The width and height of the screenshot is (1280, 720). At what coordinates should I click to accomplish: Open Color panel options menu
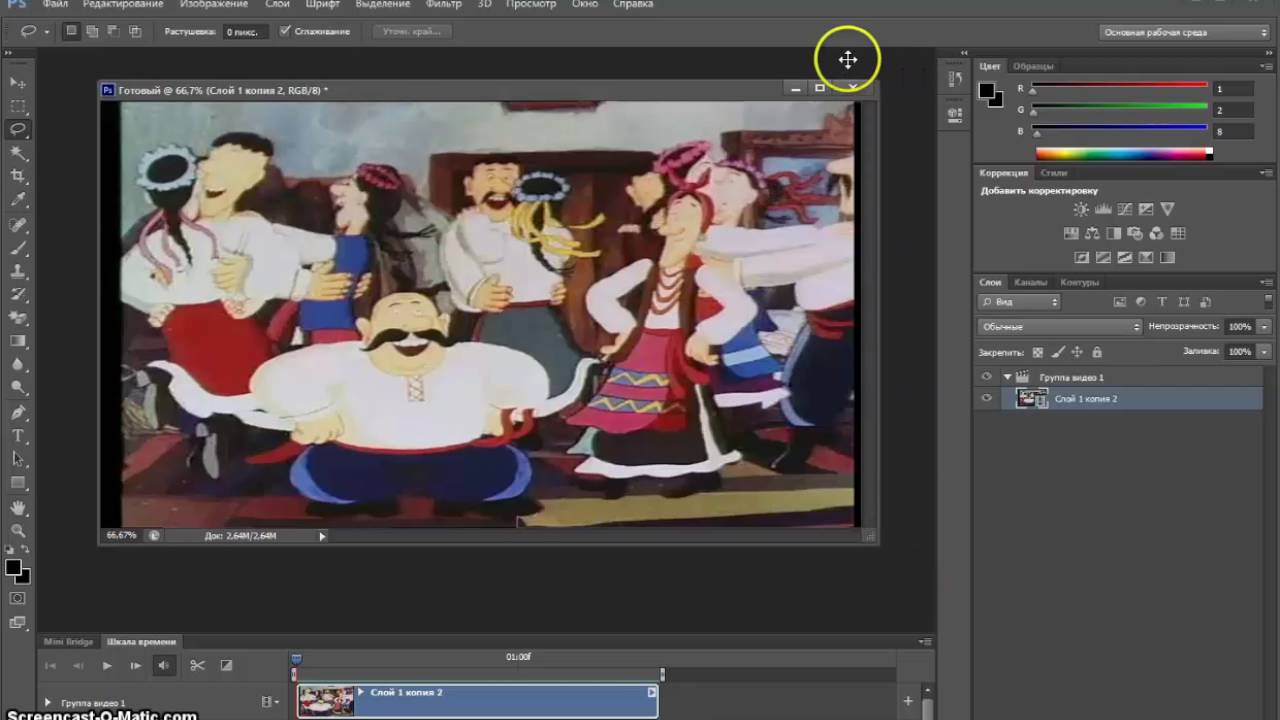pyautogui.click(x=1266, y=66)
